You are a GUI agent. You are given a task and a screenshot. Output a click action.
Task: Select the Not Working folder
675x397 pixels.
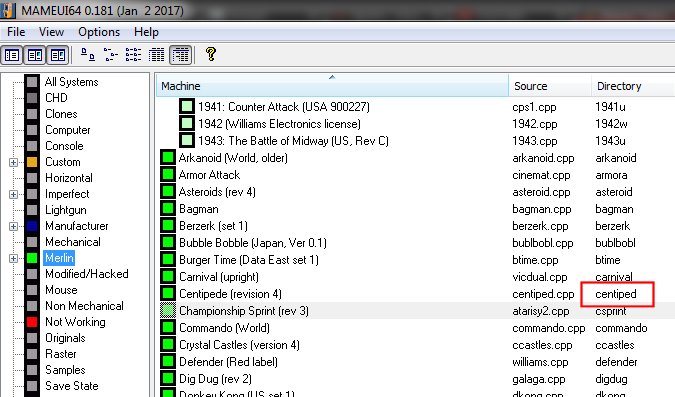[x=75, y=322]
